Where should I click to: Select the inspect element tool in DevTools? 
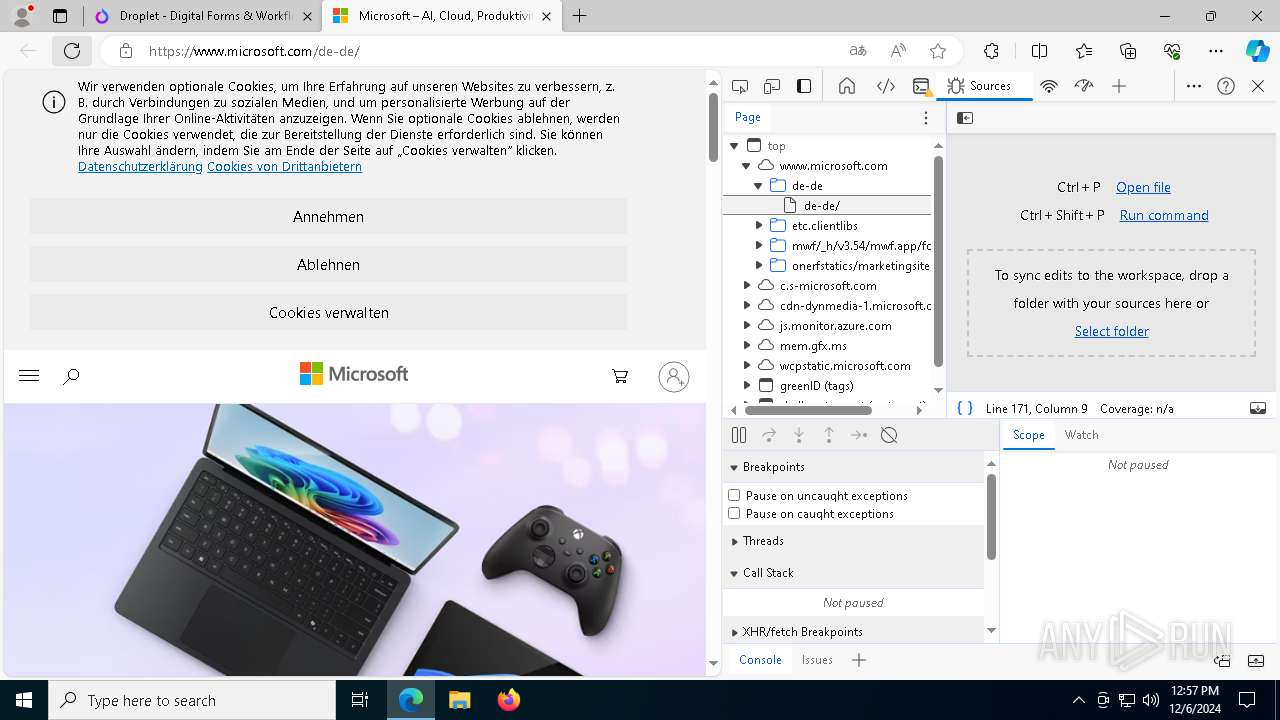(740, 86)
